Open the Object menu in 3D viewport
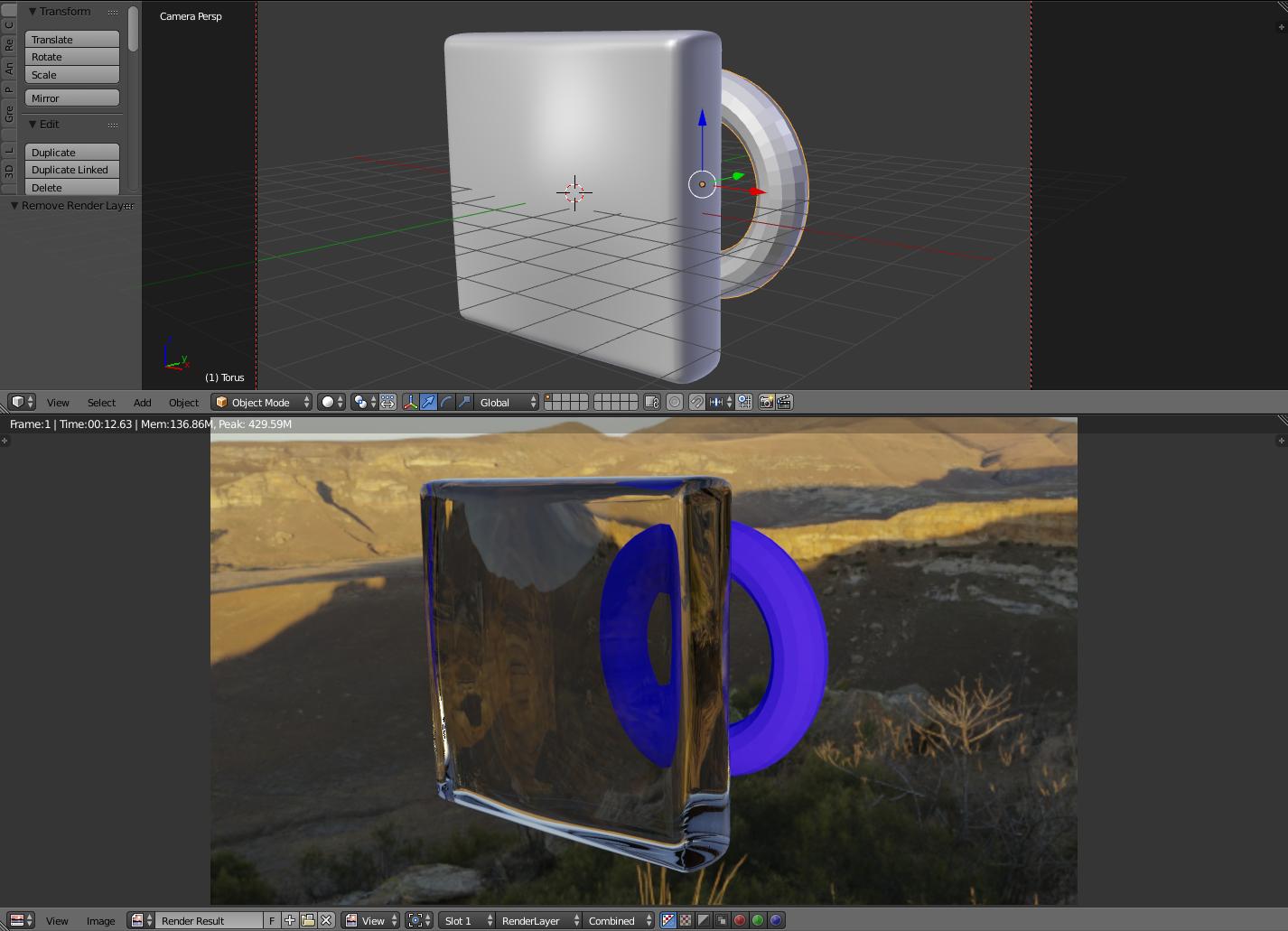 pyautogui.click(x=183, y=402)
